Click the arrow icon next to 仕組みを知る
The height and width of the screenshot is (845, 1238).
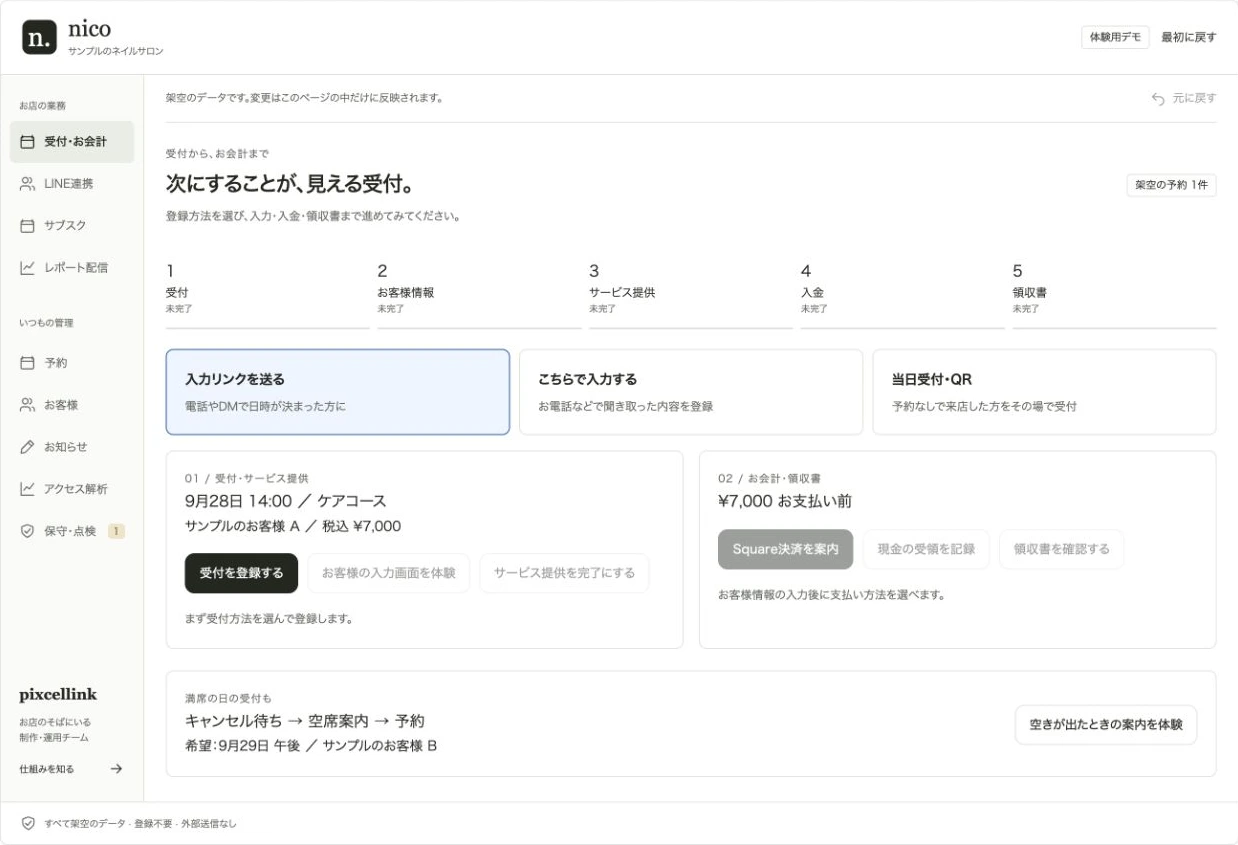(x=116, y=769)
